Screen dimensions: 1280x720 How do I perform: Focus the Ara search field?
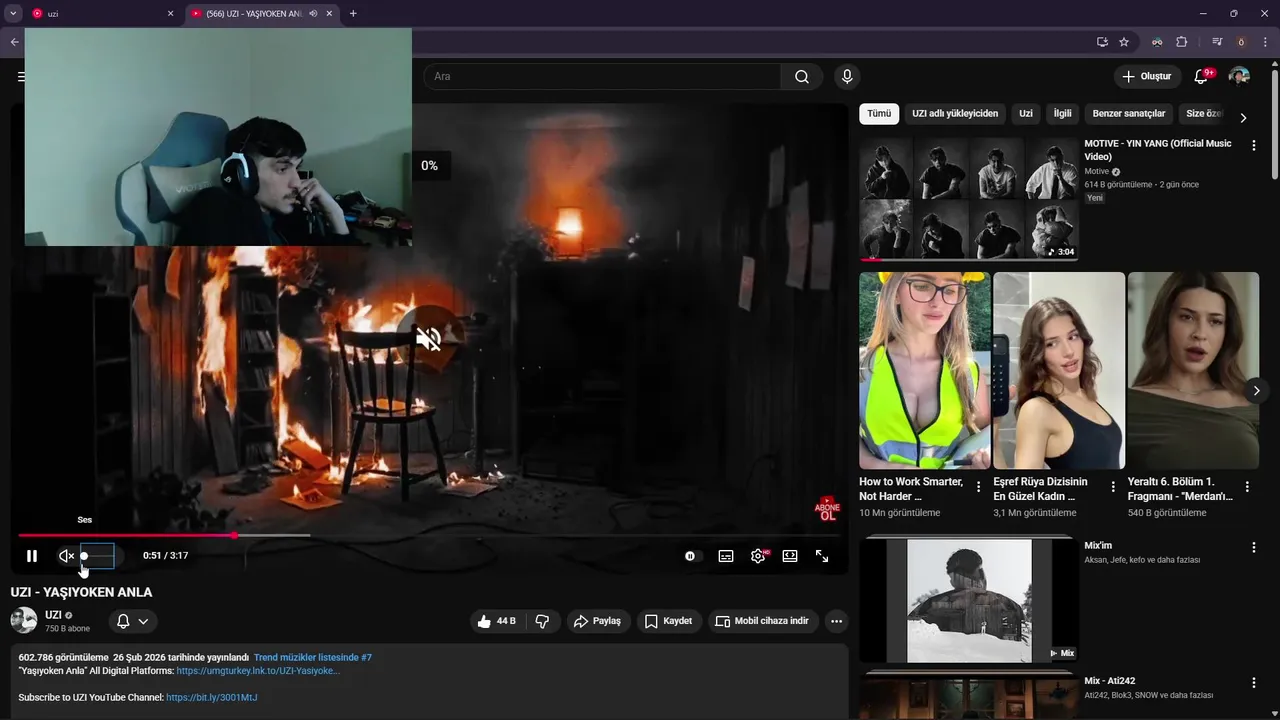(602, 76)
